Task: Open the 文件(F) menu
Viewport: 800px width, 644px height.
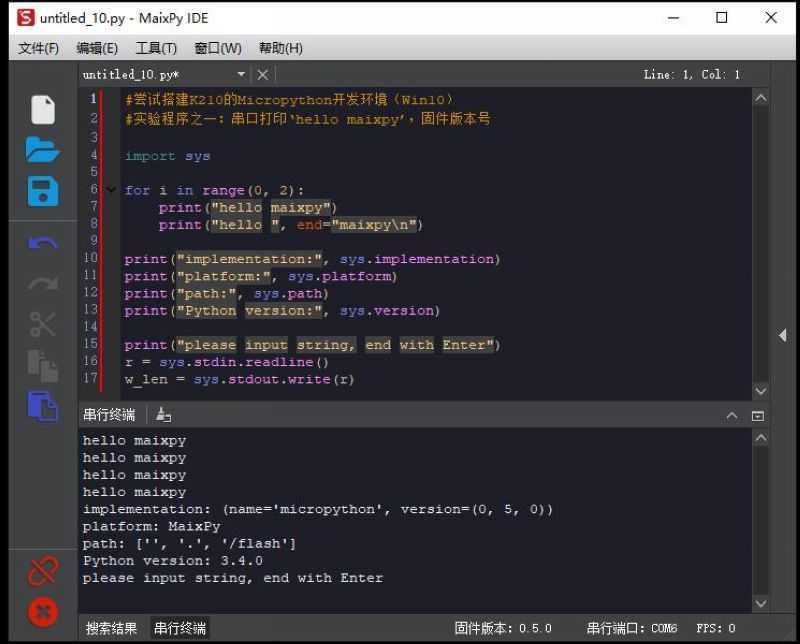Action: click(x=38, y=48)
